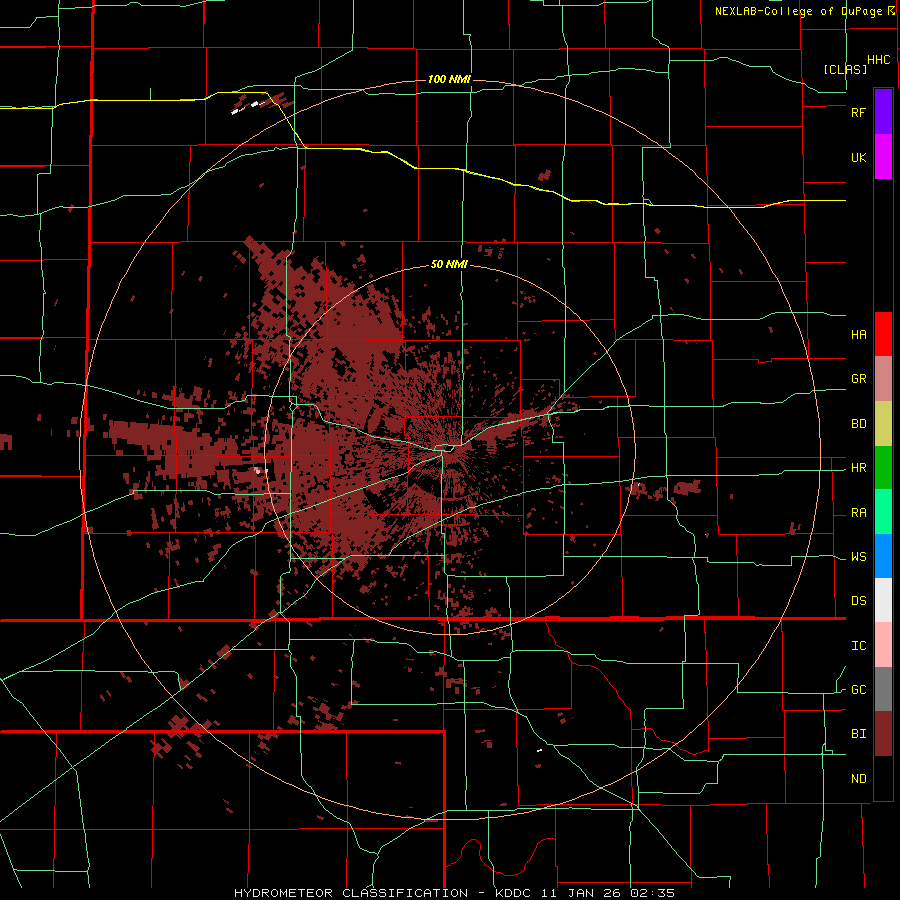Click the dark green HR legend swatch

[883, 468]
